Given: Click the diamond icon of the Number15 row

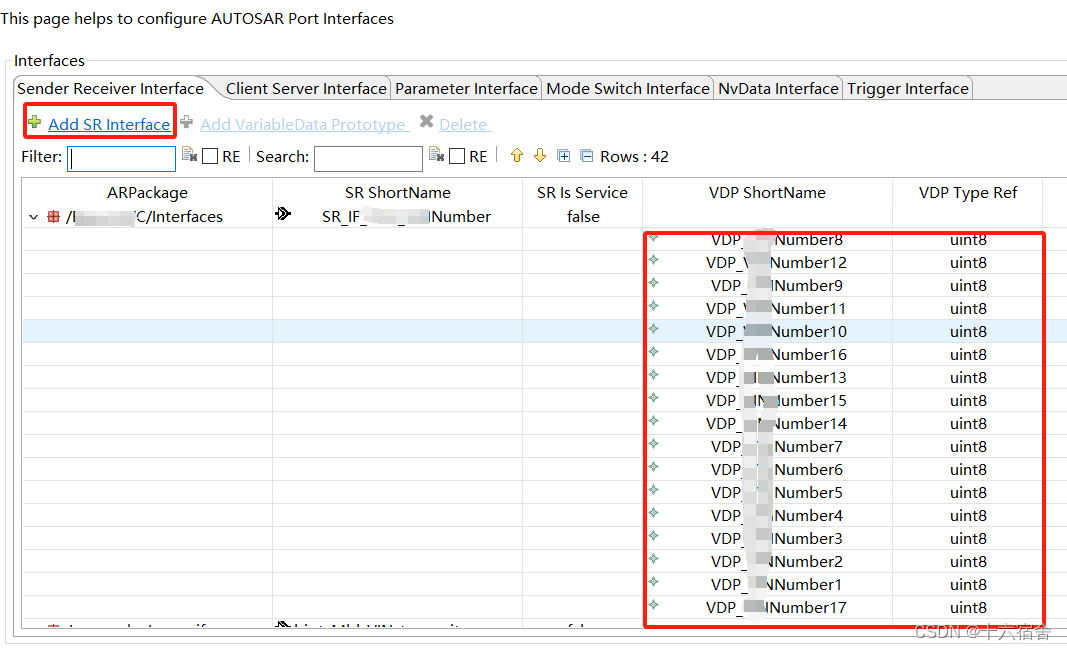Looking at the screenshot, I should click(x=654, y=398).
